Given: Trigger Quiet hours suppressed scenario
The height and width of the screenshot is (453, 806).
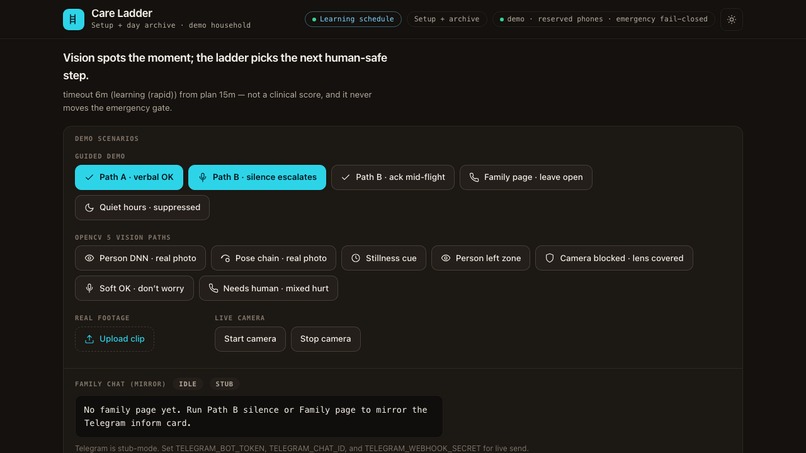Looking at the screenshot, I should [x=142, y=208].
